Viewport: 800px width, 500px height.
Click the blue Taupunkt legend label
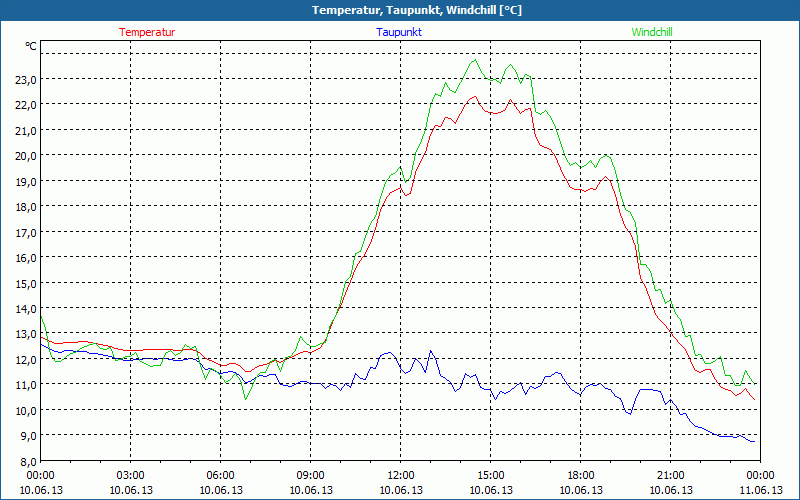(399, 32)
